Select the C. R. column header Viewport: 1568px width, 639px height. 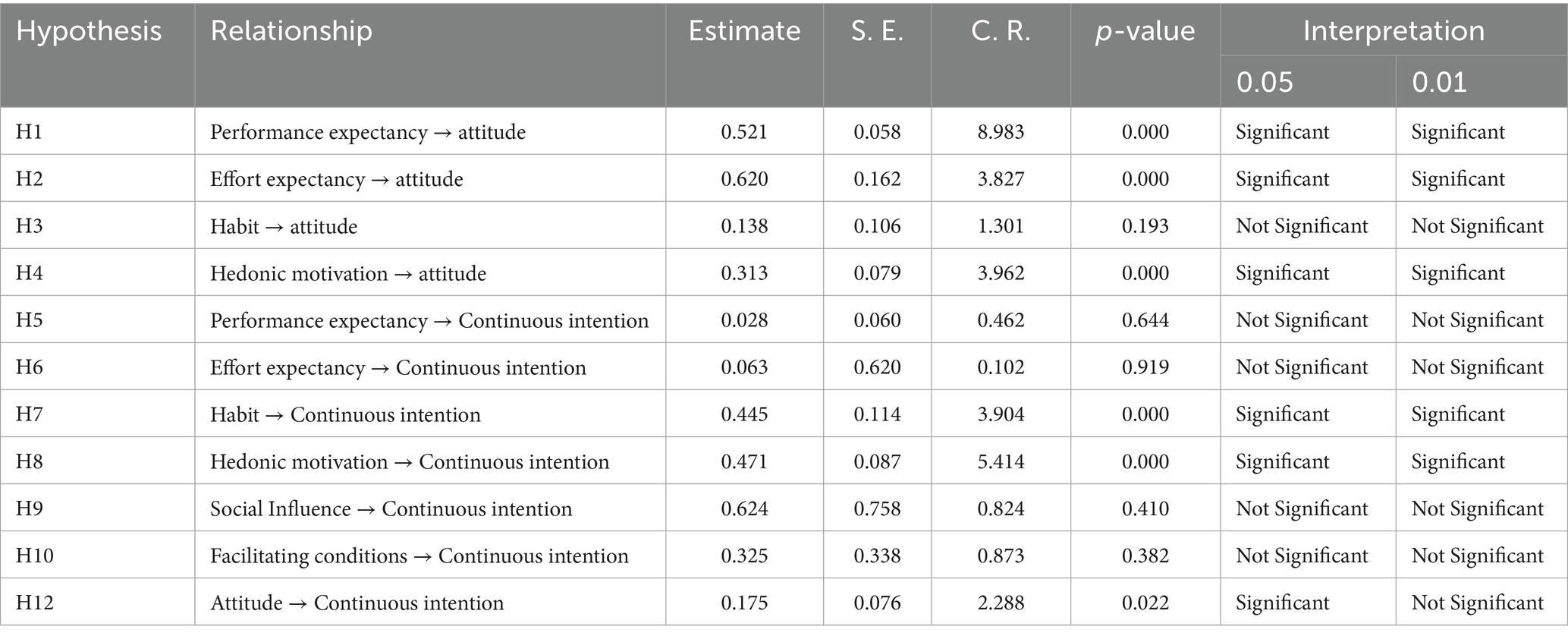1001,32
